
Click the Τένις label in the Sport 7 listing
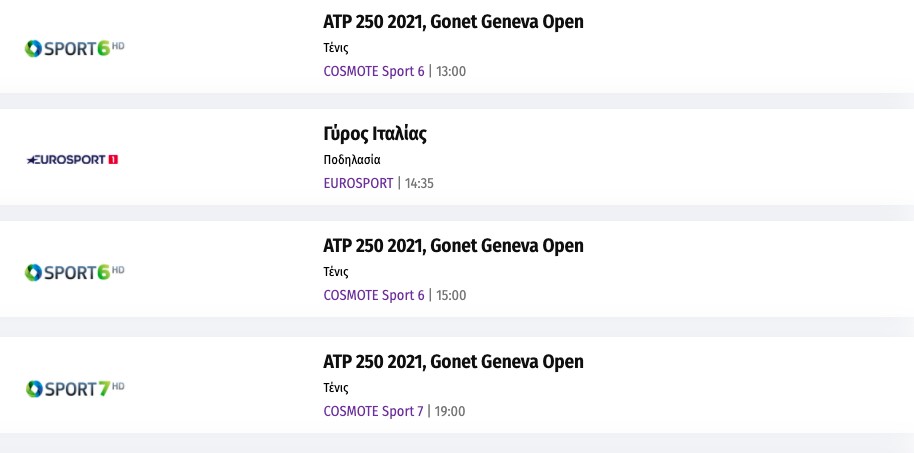click(336, 387)
